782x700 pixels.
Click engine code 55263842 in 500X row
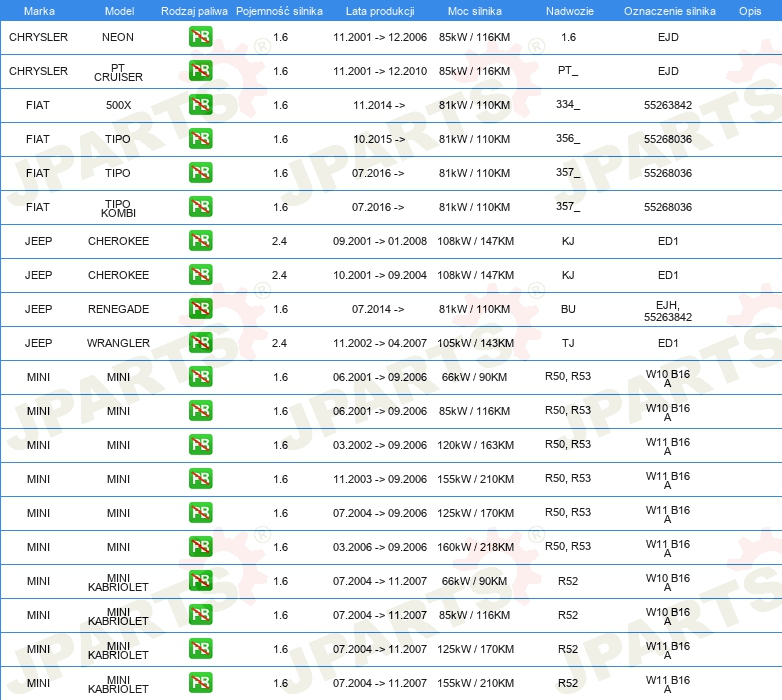coord(668,105)
